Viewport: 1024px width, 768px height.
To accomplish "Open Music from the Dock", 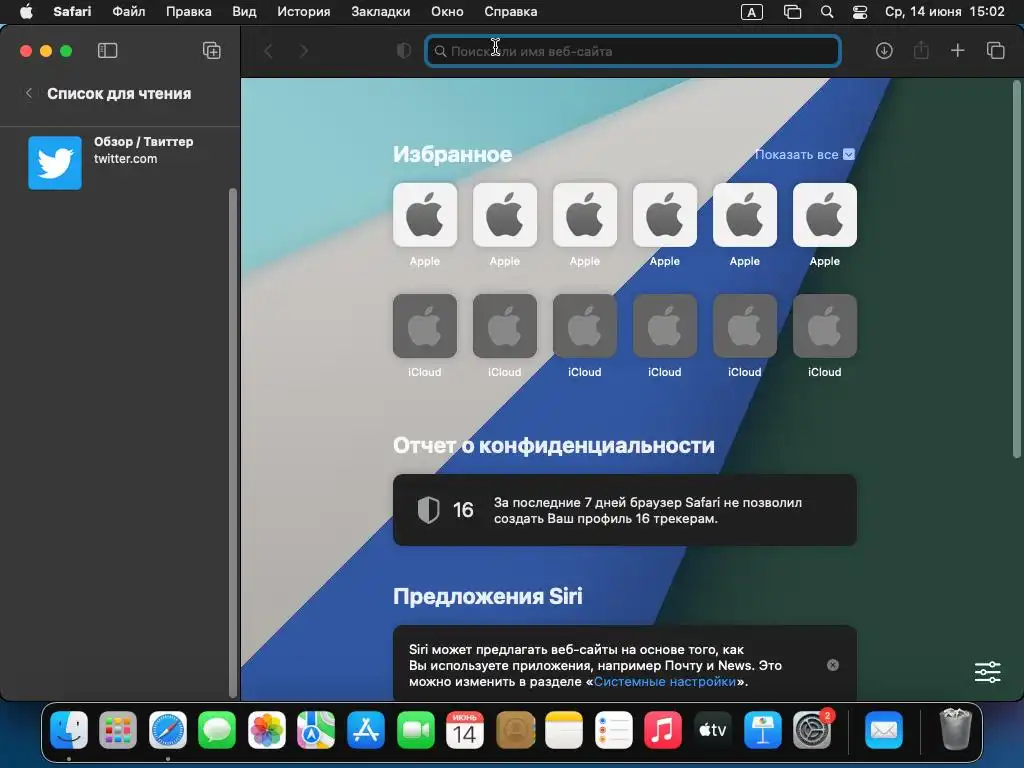I will [663, 729].
